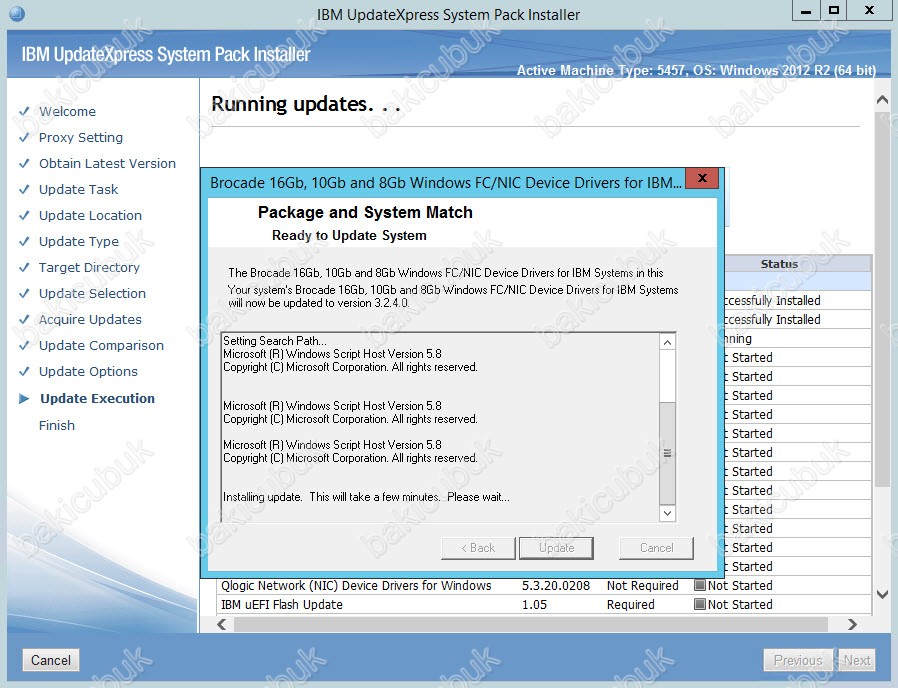Click the "Package and System Match" heading
The width and height of the screenshot is (898, 688).
[x=365, y=213]
